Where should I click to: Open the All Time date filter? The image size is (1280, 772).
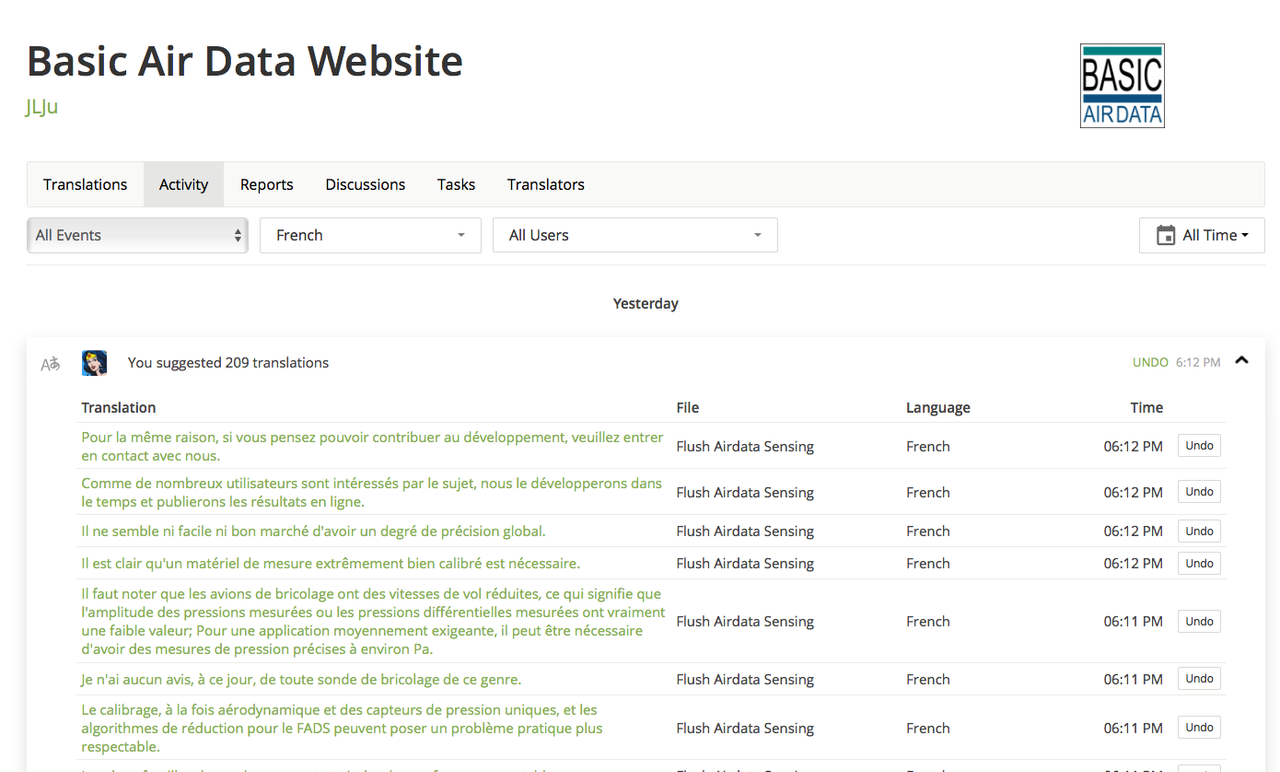pyautogui.click(x=1202, y=235)
